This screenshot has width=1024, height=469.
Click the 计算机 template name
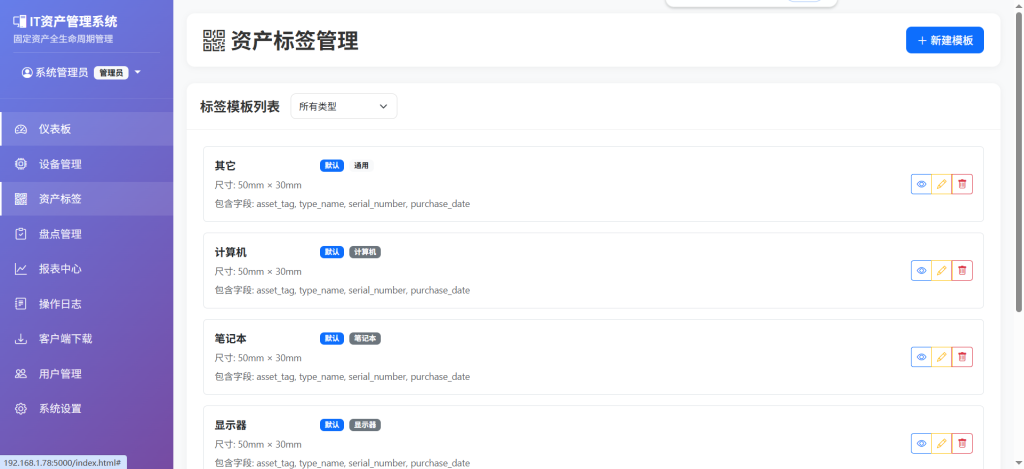(x=231, y=252)
